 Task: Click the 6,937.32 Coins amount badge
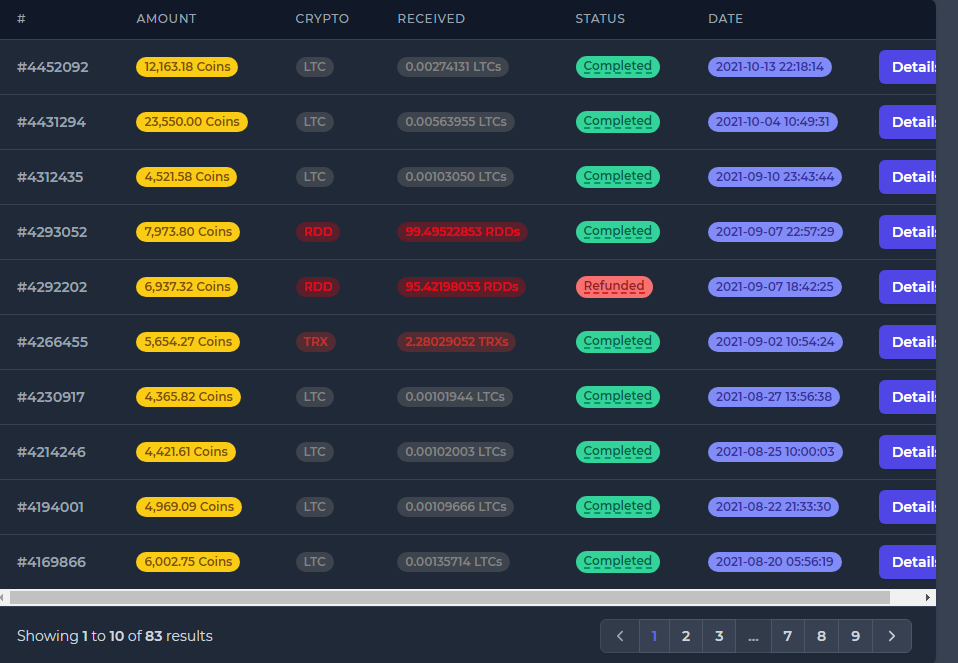click(187, 287)
